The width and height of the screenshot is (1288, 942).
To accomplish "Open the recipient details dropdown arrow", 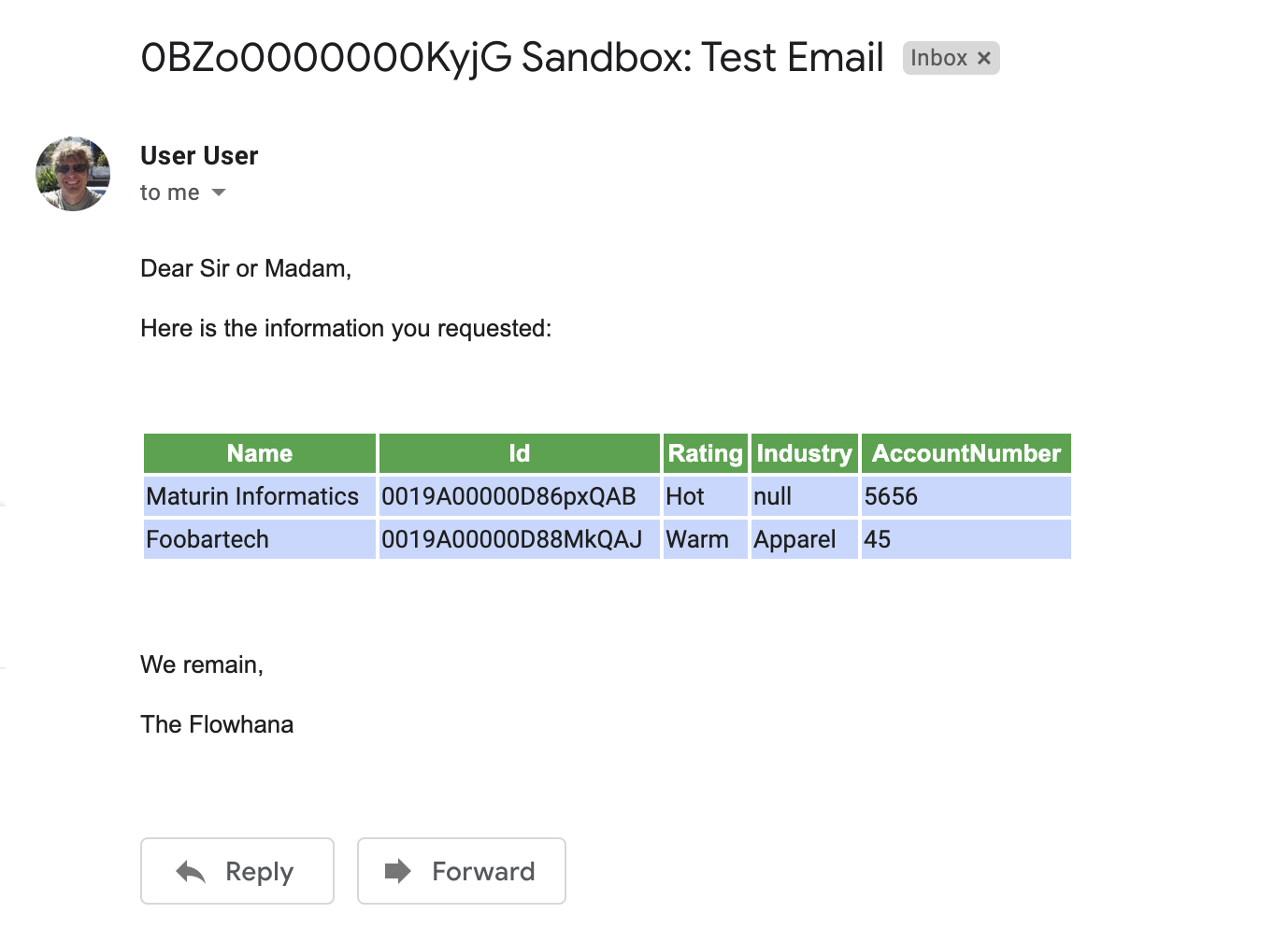I will point(218,193).
